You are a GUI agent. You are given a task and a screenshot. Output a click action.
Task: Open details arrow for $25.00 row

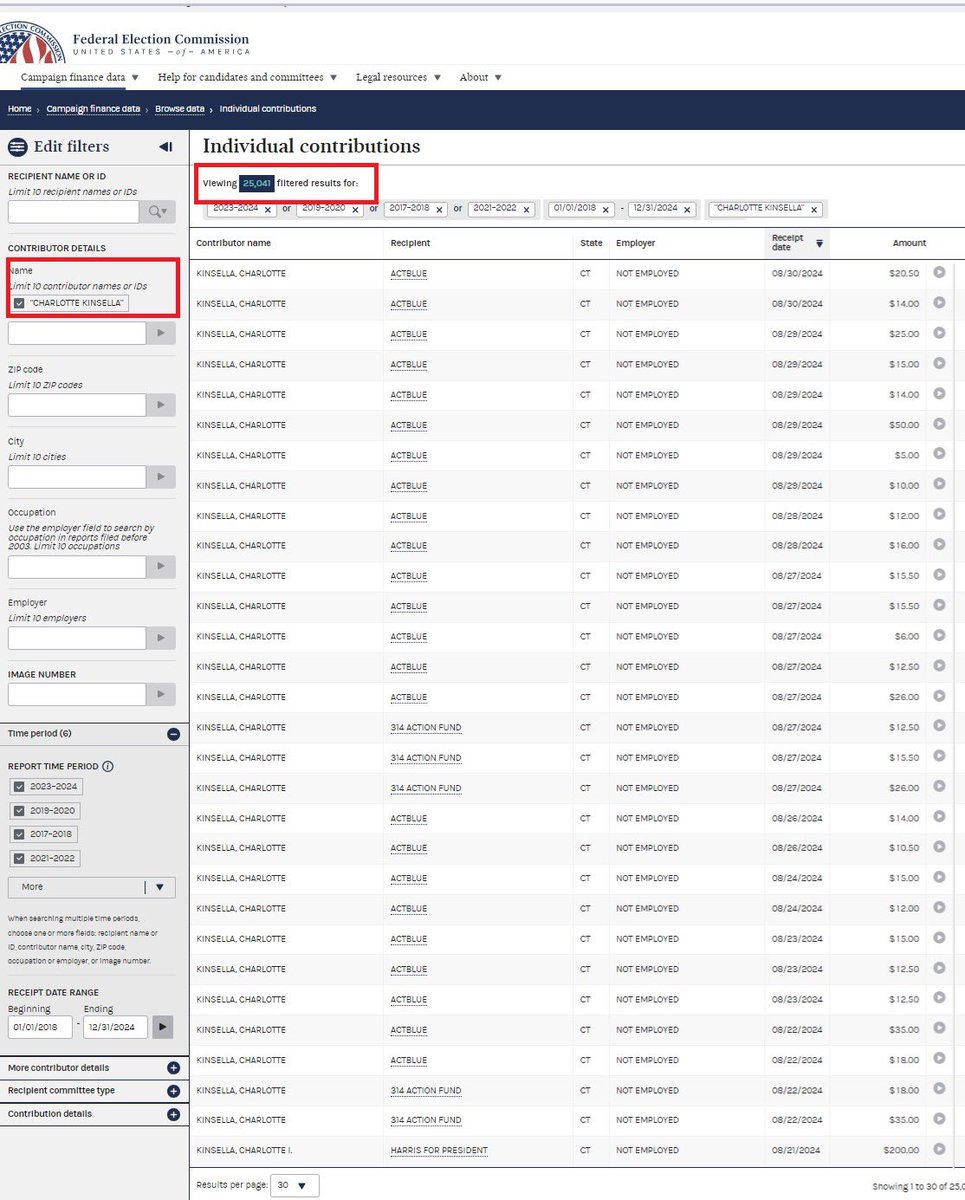(939, 333)
